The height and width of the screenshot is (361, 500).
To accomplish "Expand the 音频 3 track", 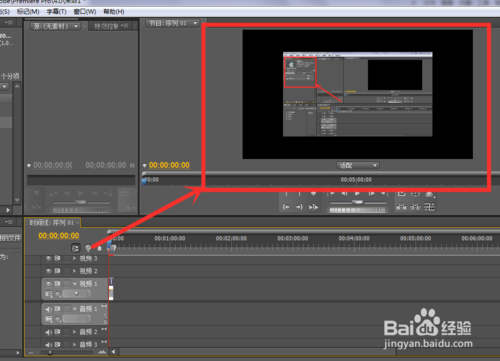I will [x=74, y=345].
